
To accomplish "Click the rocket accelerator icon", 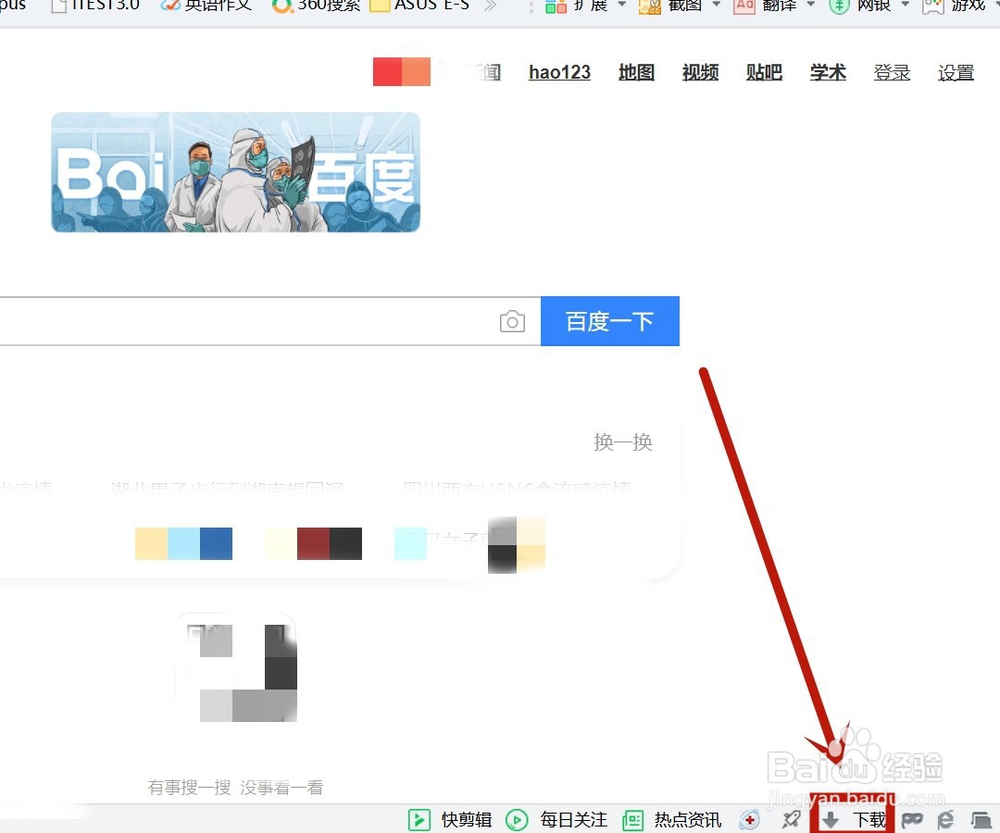I will click(x=791, y=819).
